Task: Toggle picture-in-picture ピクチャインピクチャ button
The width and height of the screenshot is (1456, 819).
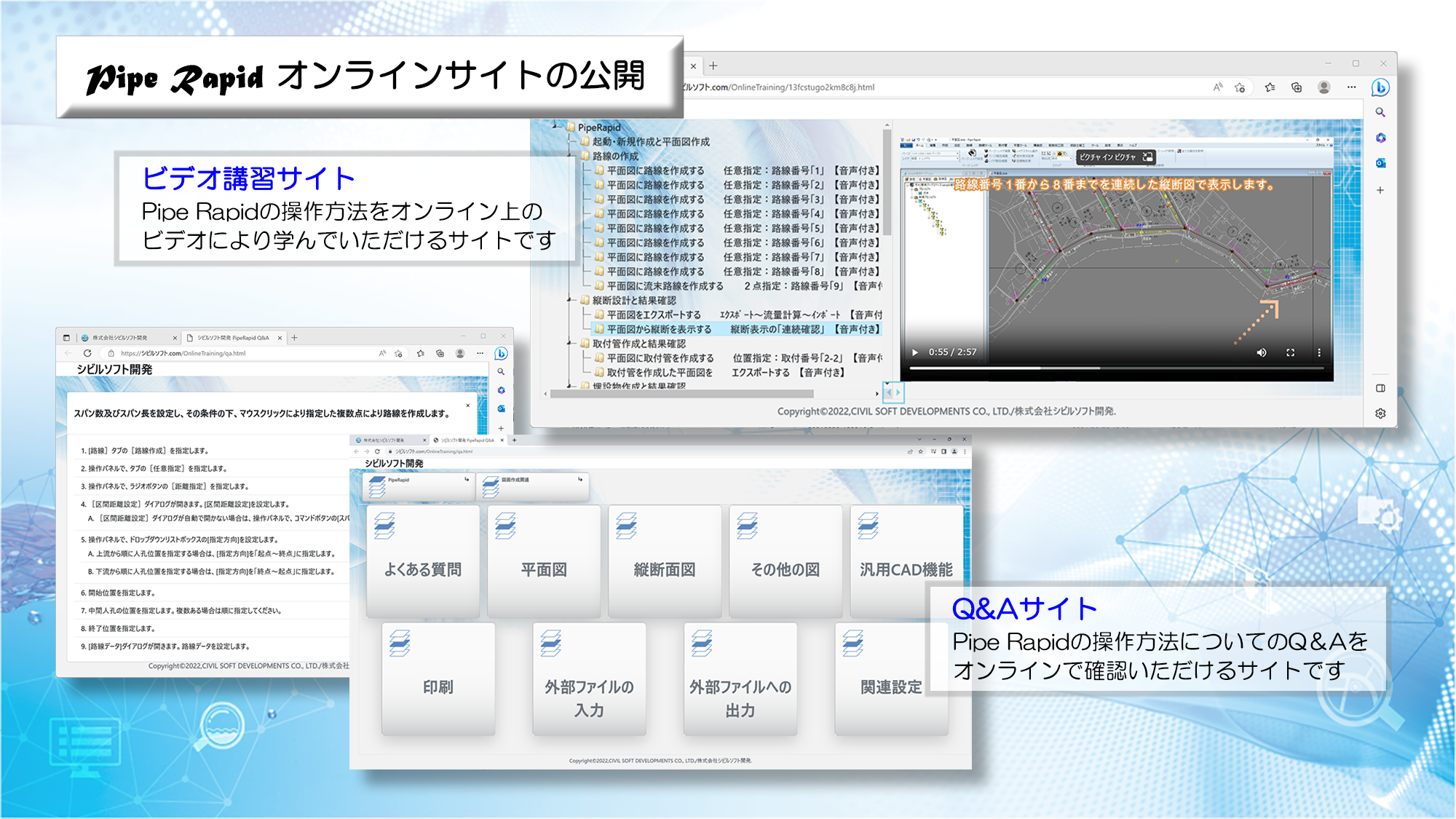Action: tap(1115, 157)
